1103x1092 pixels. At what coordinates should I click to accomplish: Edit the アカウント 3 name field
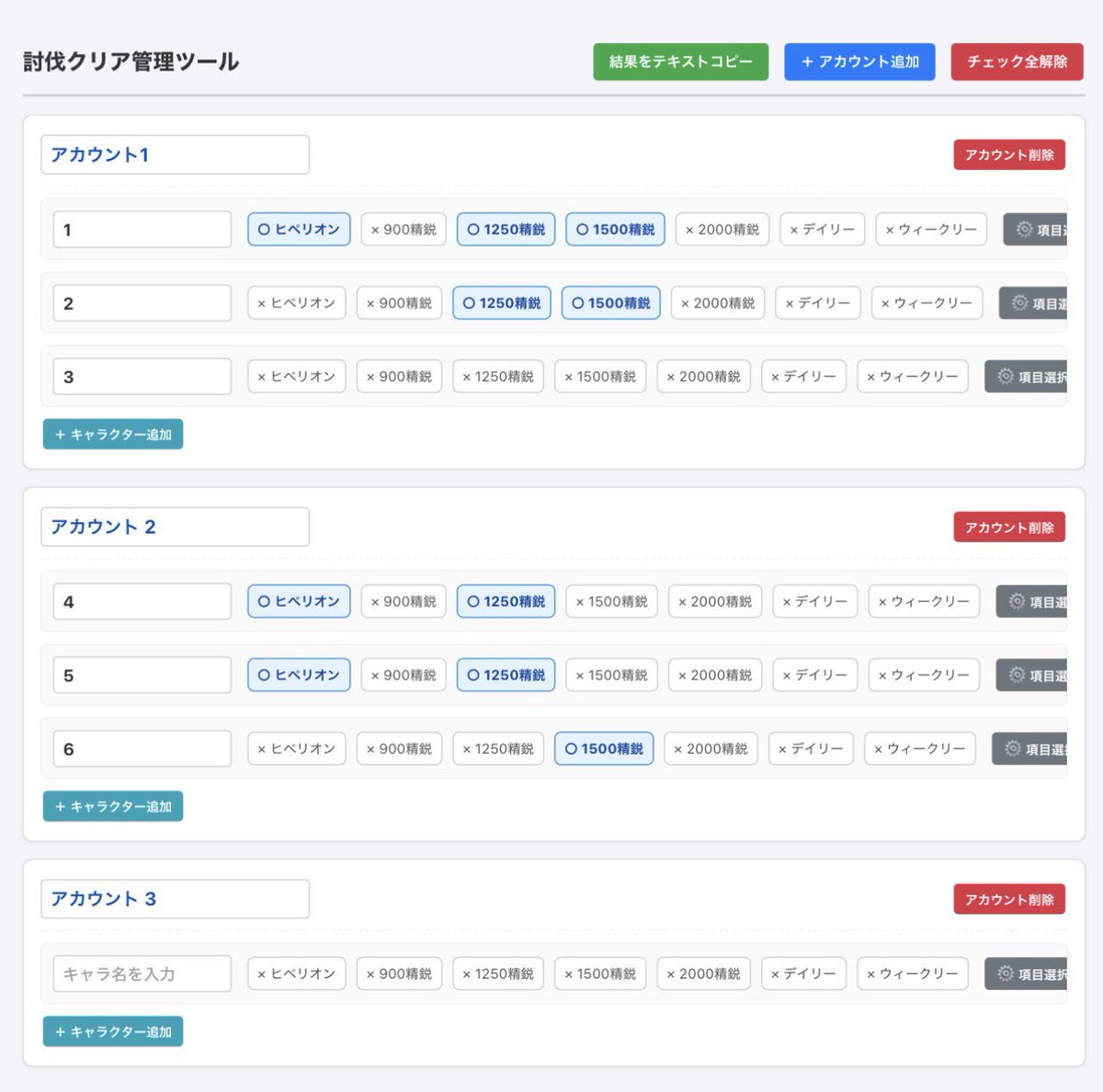point(175,899)
